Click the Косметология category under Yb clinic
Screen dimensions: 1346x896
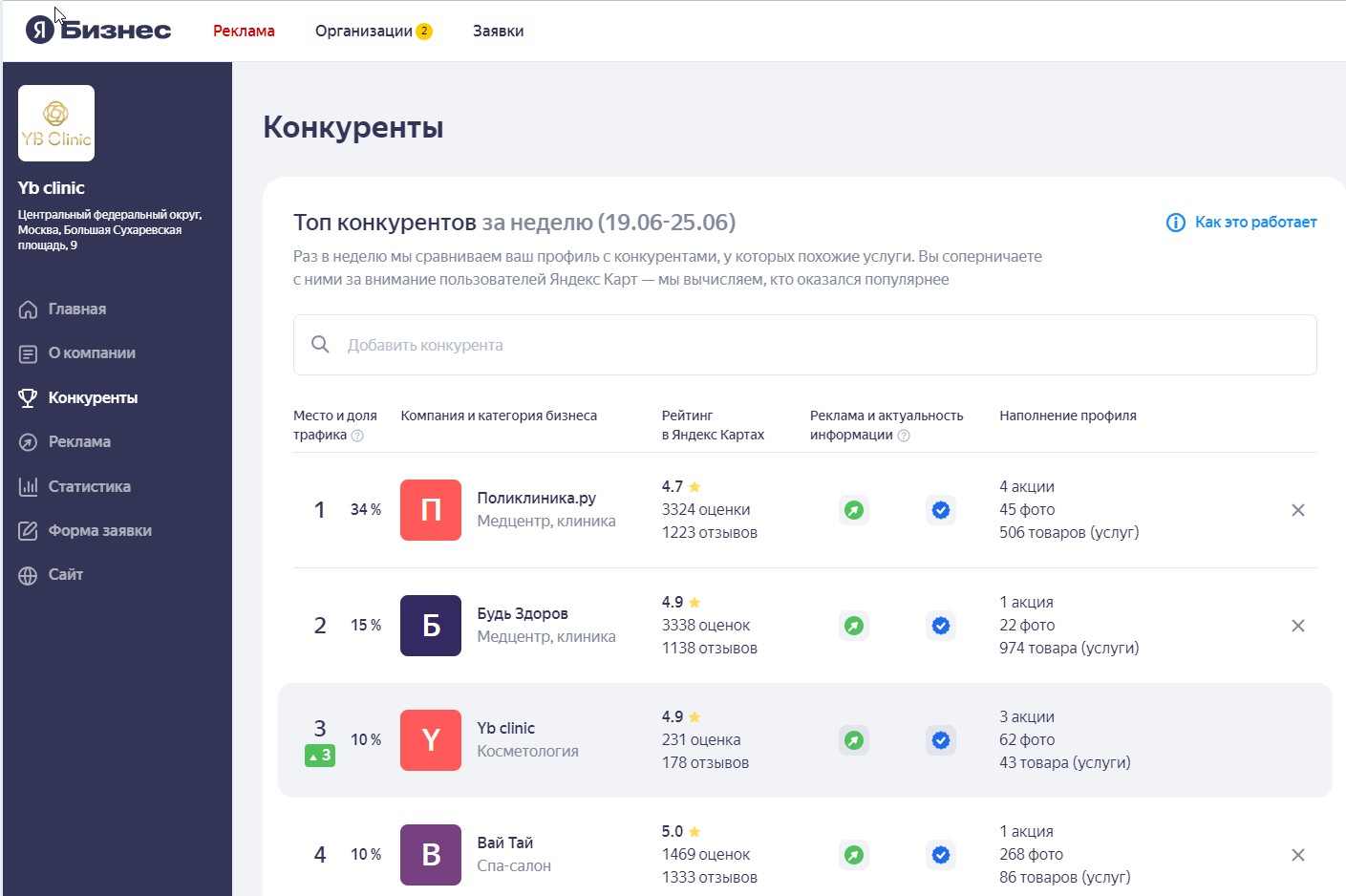pyautogui.click(x=527, y=751)
